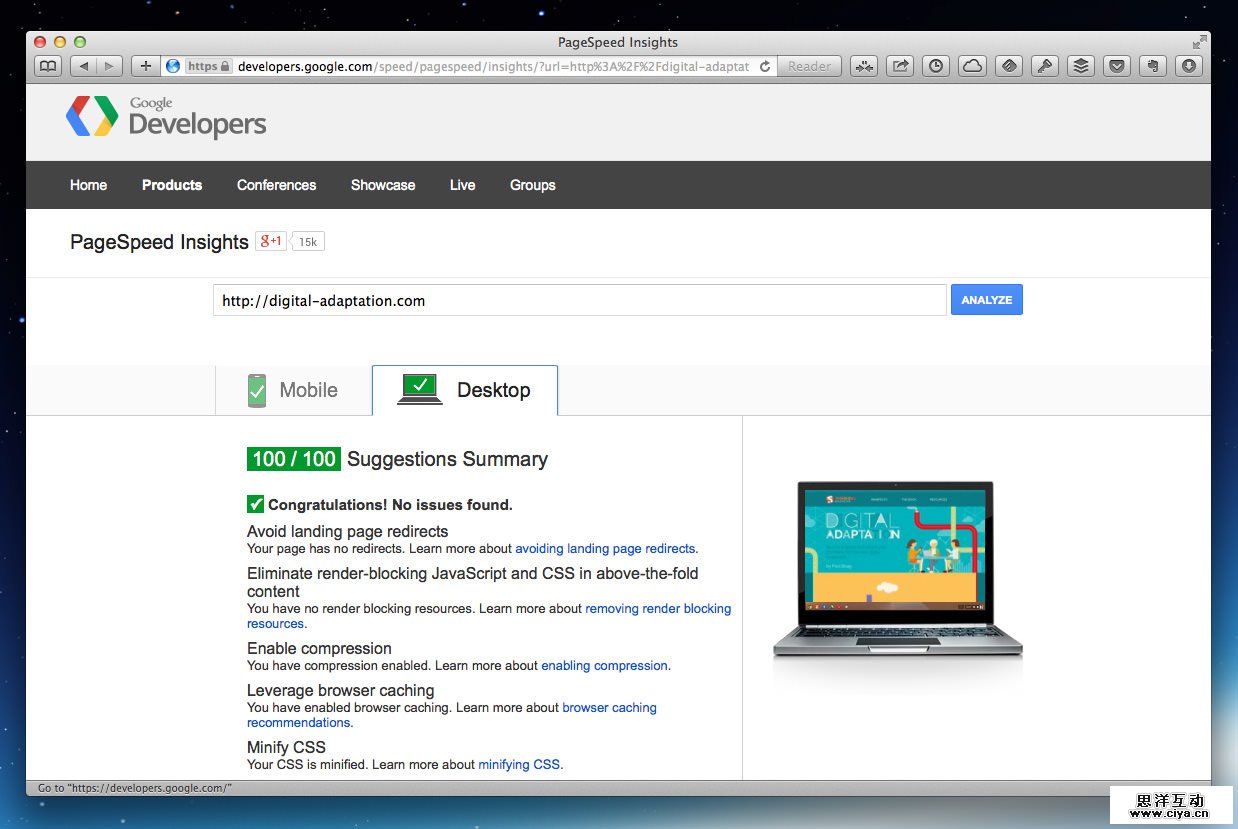Click the Enable compression heading
Viewport: 1238px width, 829px height.
click(x=319, y=649)
